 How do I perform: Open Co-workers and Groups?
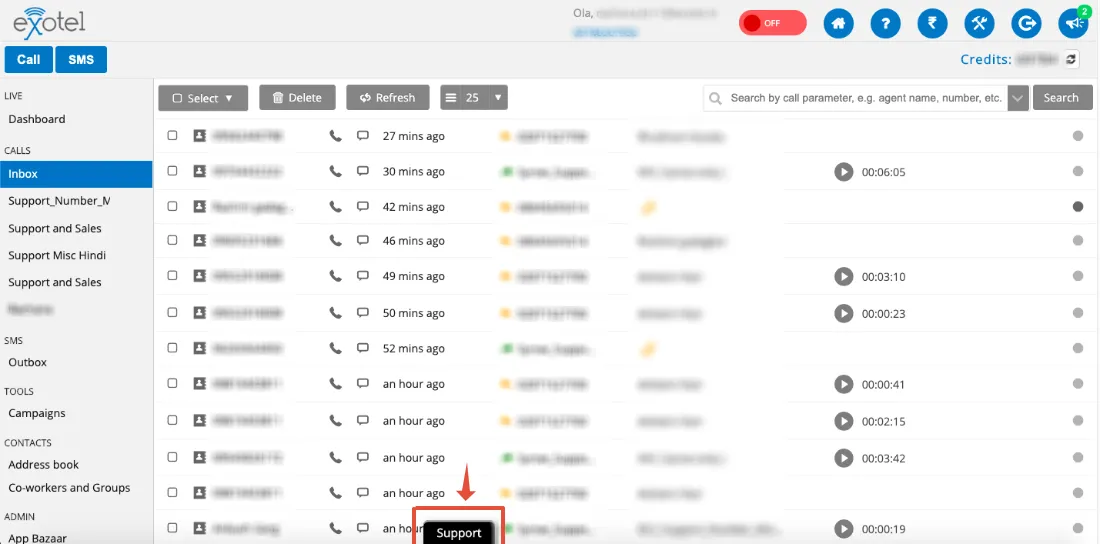69,488
